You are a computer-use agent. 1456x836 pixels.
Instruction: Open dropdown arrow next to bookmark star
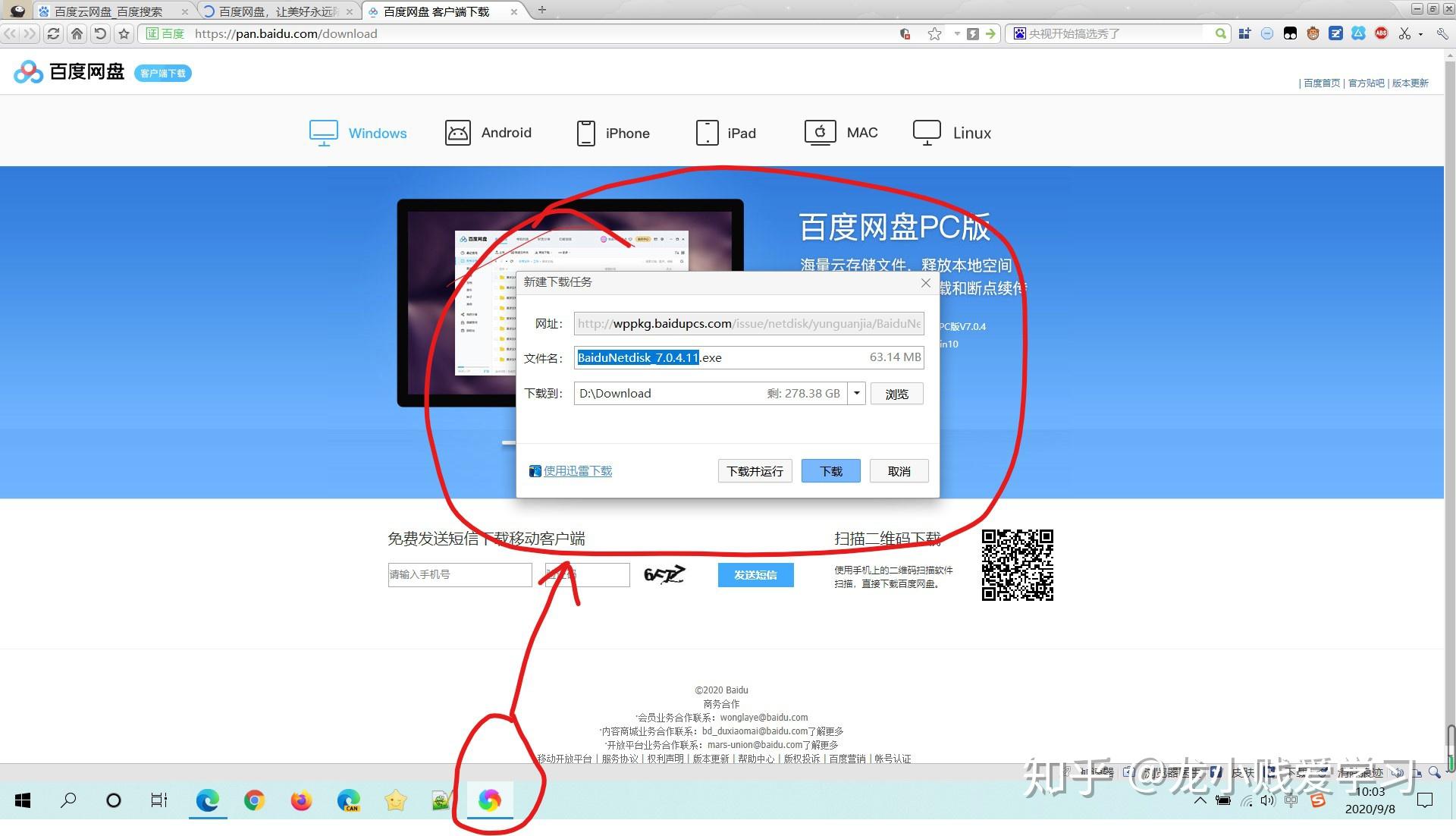tap(956, 33)
